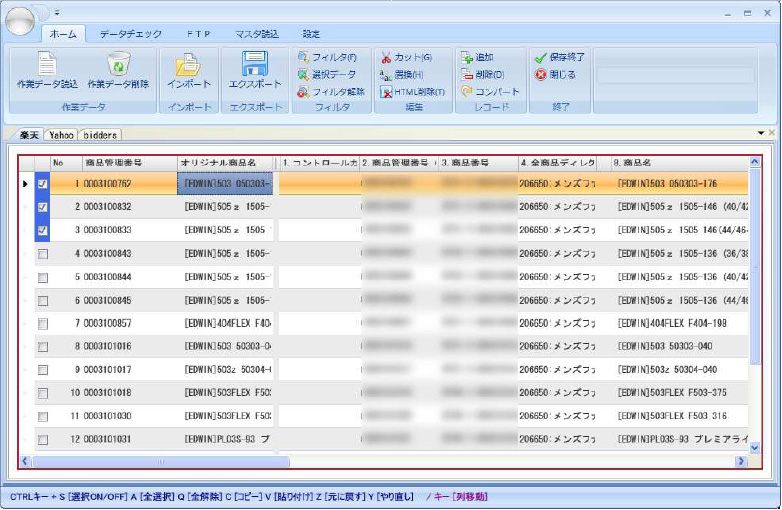Select the bidders sheet tab

(100, 135)
